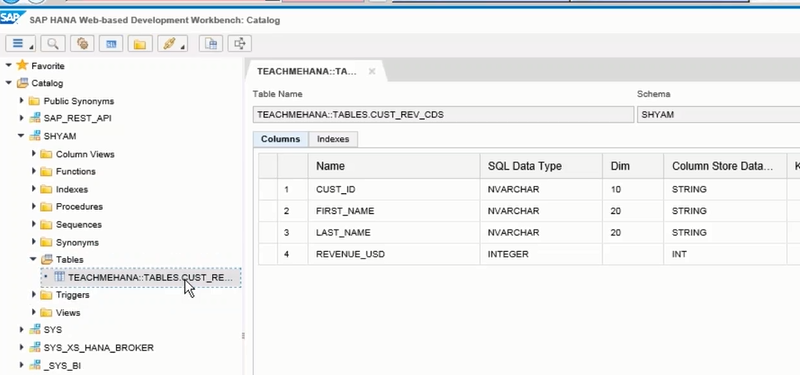Select the Sequences folder in tree

click(x=79, y=224)
